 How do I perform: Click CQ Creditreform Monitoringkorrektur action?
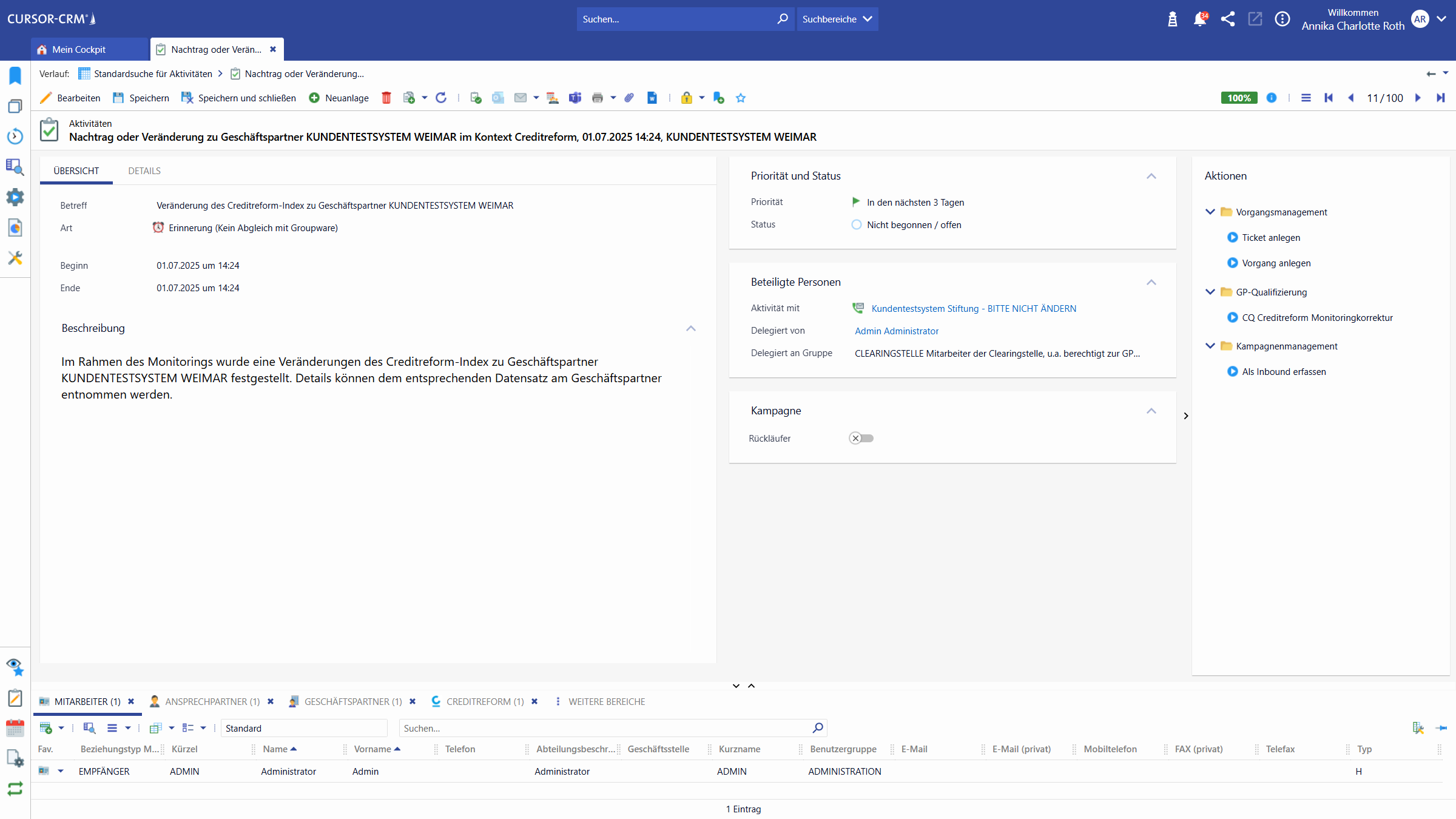(x=1317, y=317)
